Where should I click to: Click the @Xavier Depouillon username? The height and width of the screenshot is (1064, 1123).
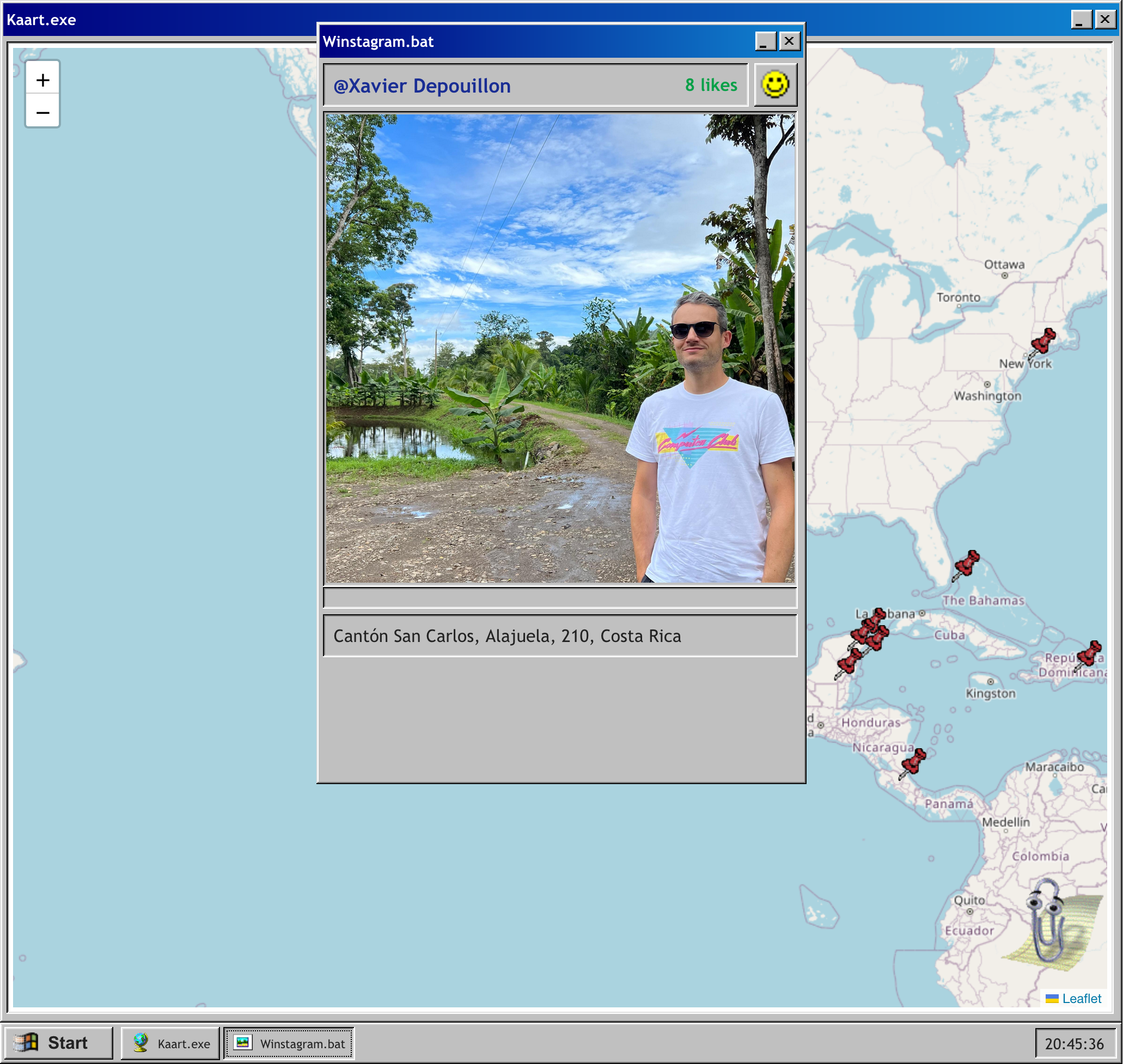(422, 85)
